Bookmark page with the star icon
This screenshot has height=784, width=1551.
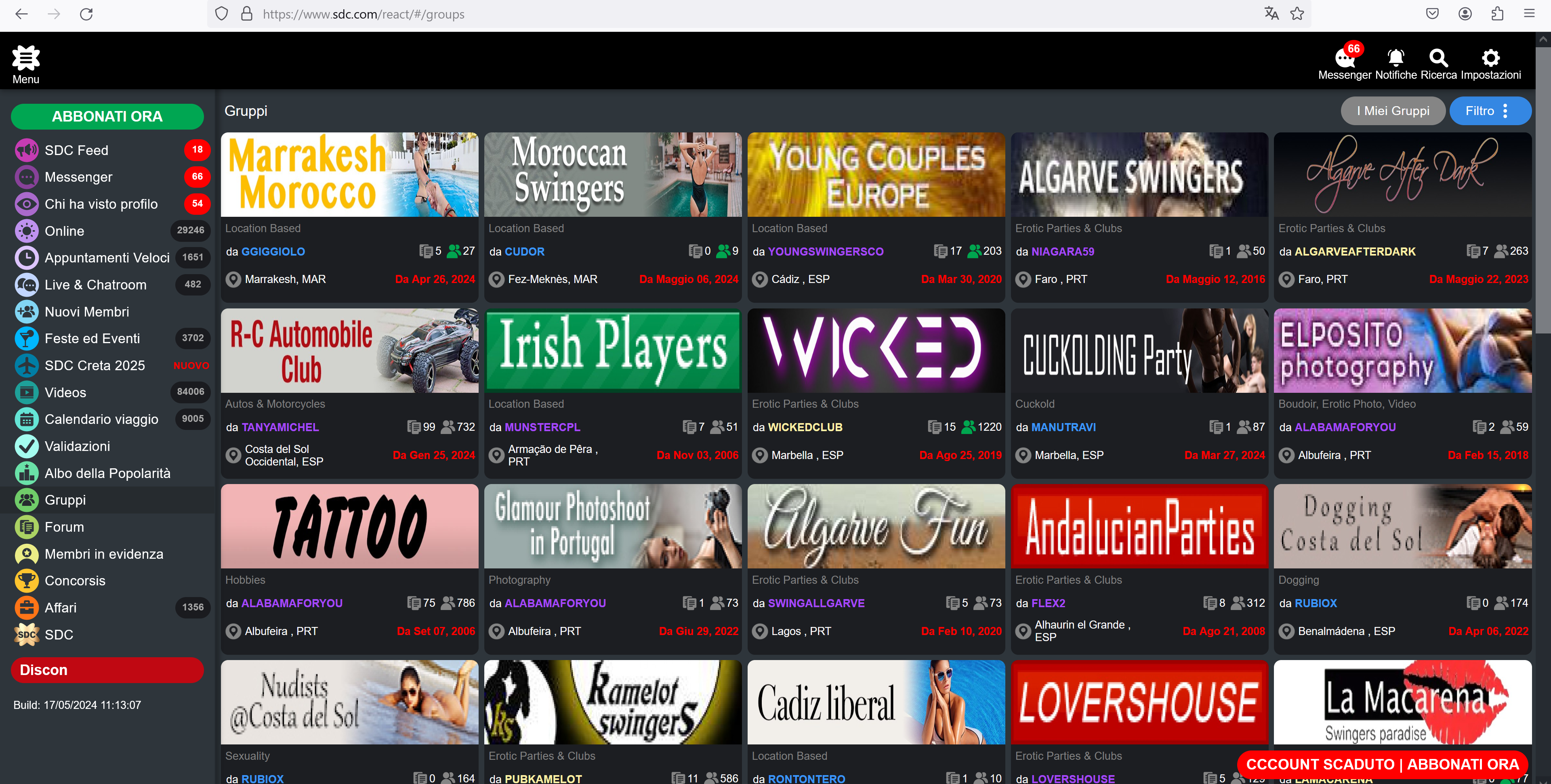click(x=1297, y=14)
